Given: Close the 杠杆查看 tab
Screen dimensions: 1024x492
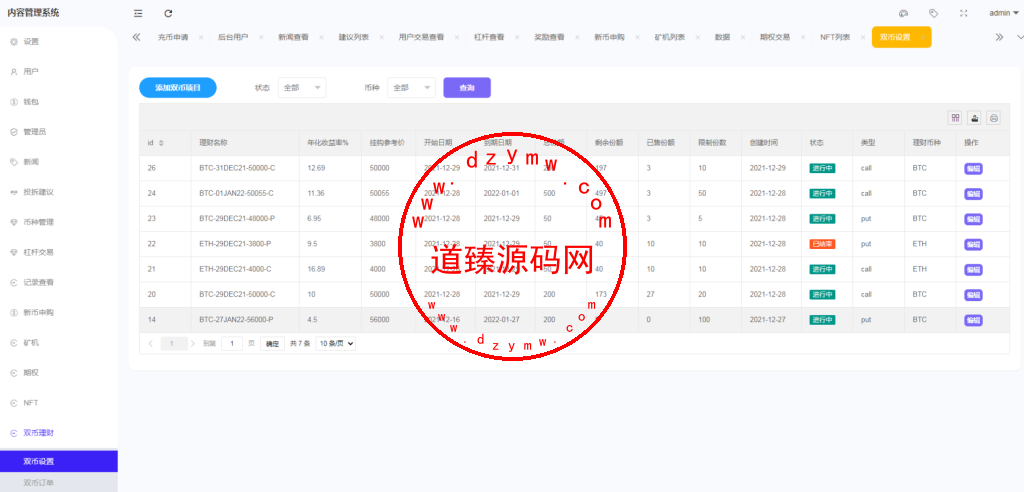Looking at the screenshot, I should [517, 37].
